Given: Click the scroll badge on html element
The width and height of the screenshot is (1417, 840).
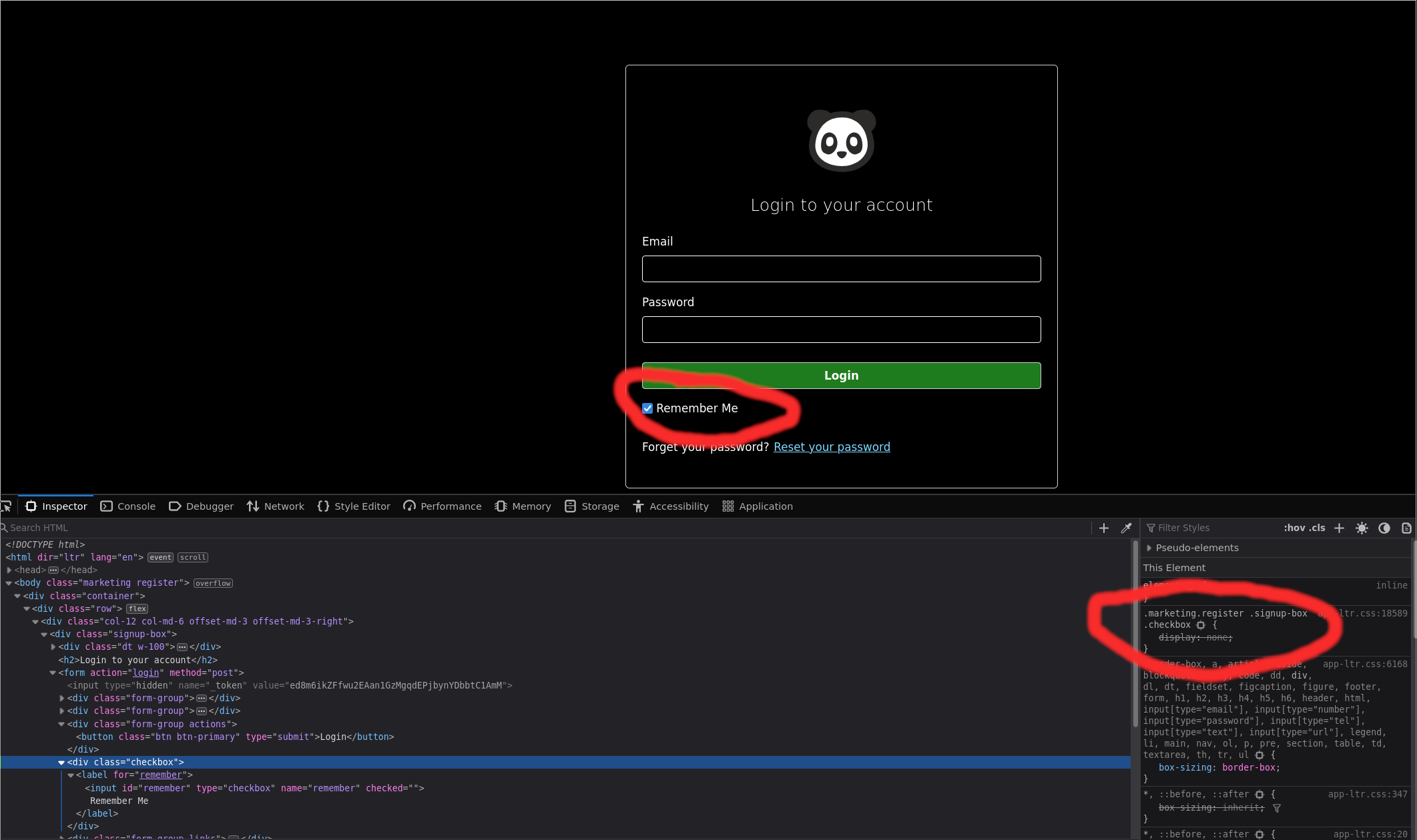Looking at the screenshot, I should pyautogui.click(x=193, y=558).
